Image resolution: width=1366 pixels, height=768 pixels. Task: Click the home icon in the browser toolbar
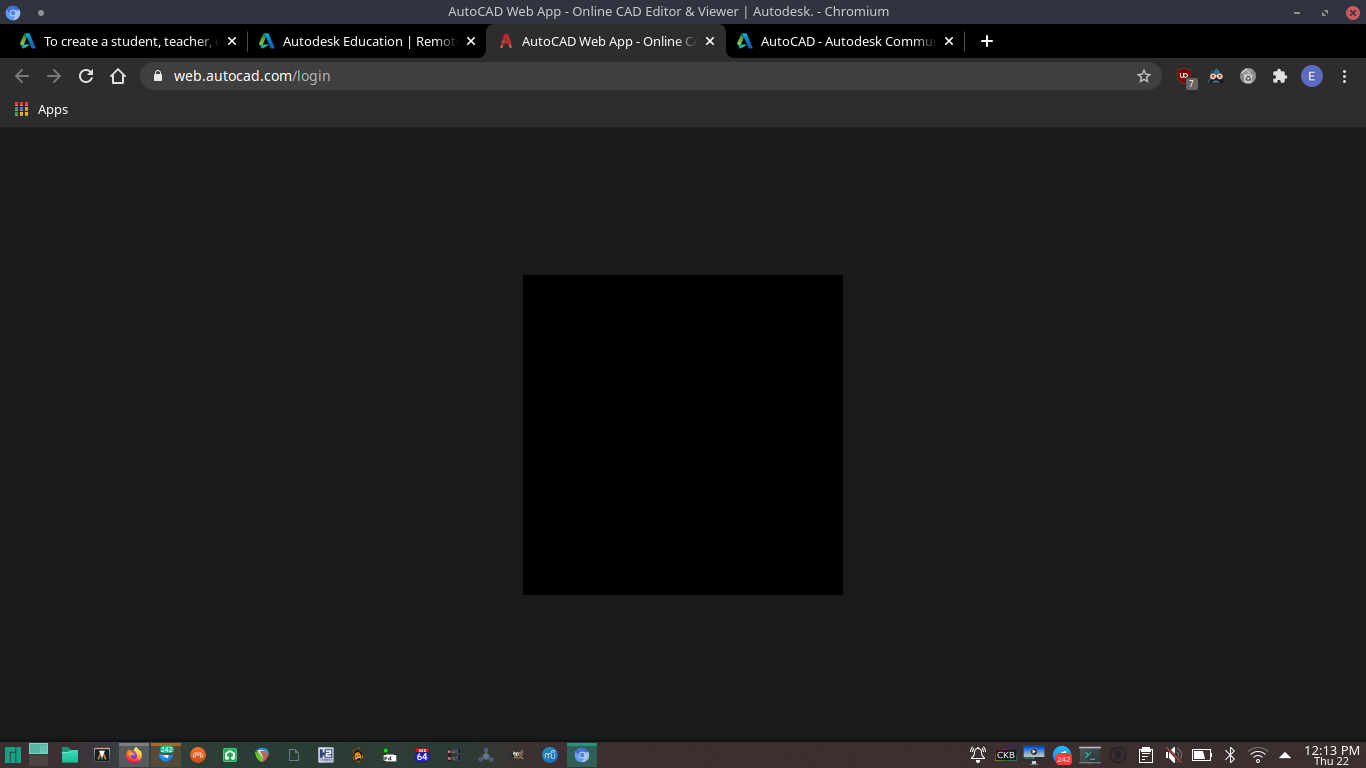tap(118, 75)
